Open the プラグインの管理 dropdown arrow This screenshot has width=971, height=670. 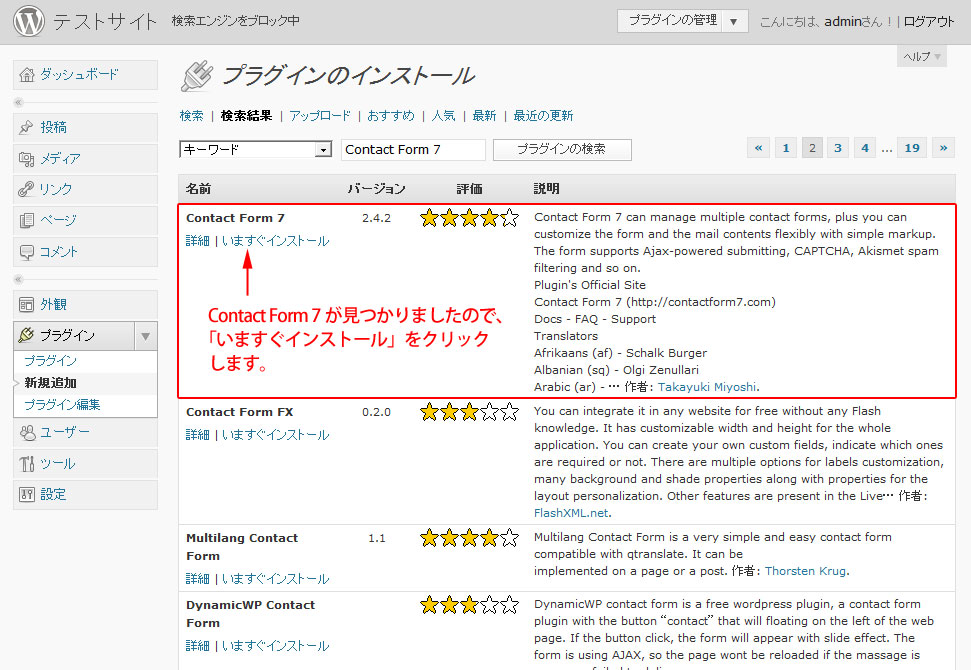734,21
